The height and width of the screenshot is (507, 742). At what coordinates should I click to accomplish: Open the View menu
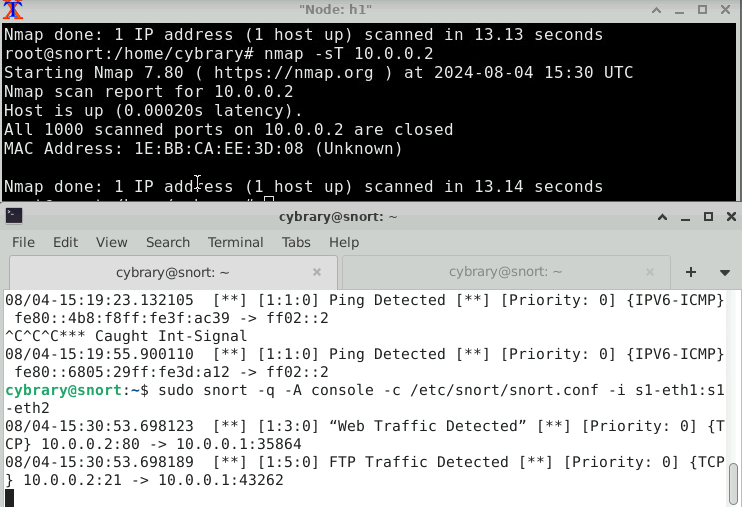(x=112, y=242)
